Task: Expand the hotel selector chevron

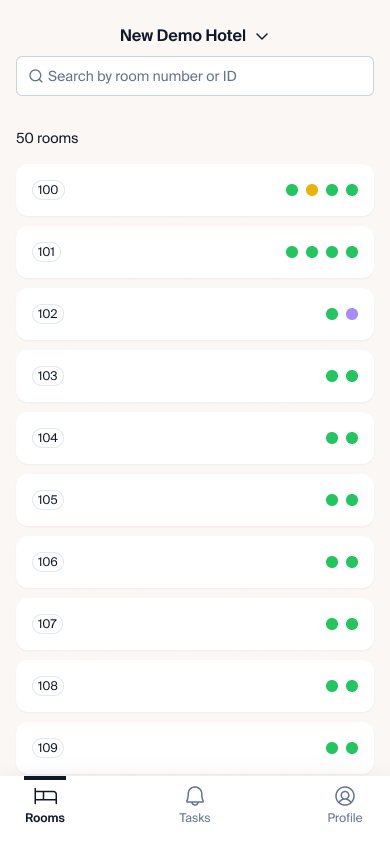Action: pyautogui.click(x=262, y=37)
